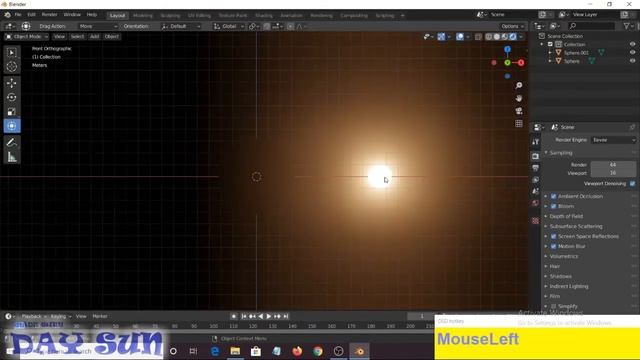
Task: Hide Sphere using its eye icon
Action: pyautogui.click(x=632, y=61)
